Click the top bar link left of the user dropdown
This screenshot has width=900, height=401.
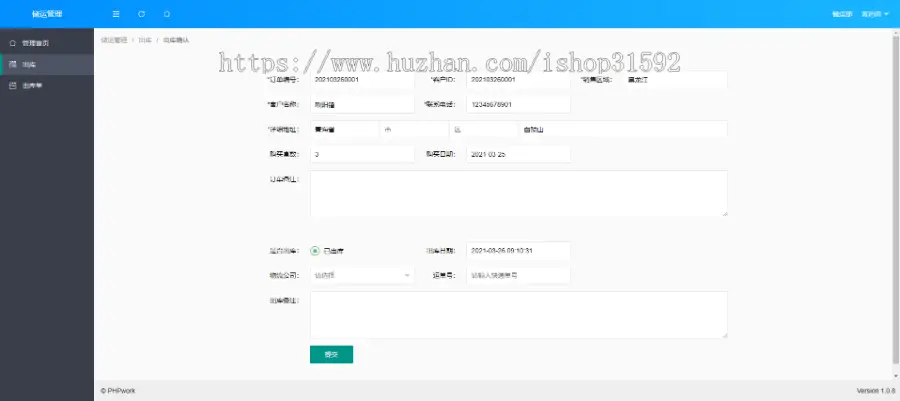click(841, 14)
